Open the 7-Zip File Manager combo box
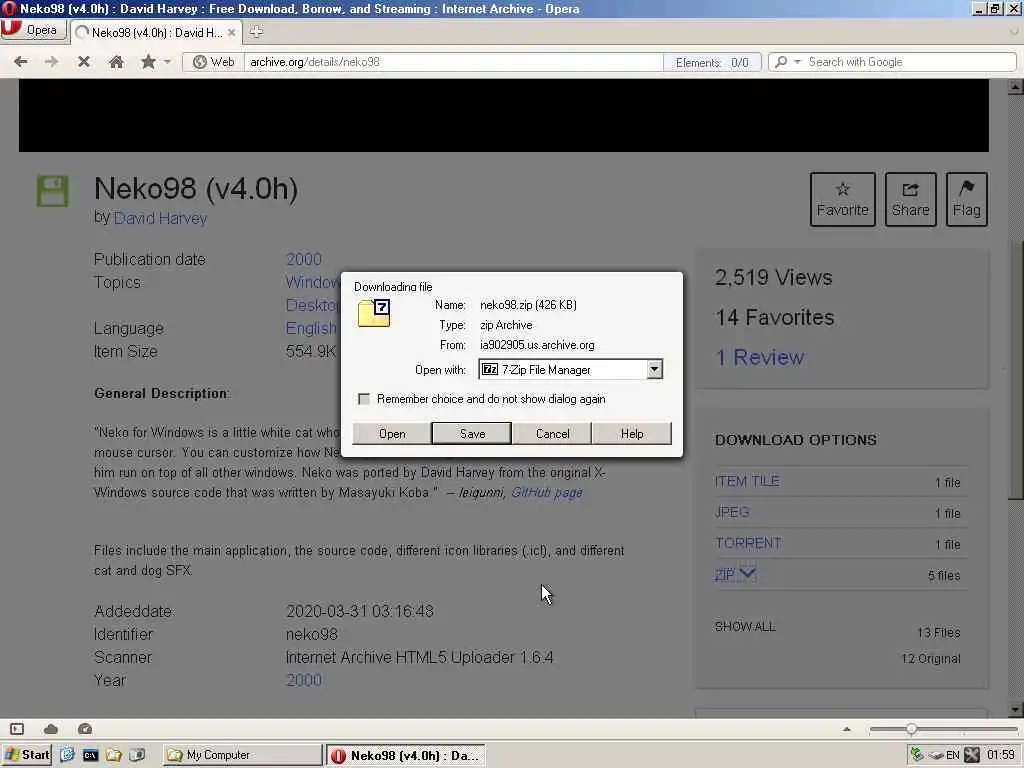This screenshot has height=768, width=1024. click(571, 370)
